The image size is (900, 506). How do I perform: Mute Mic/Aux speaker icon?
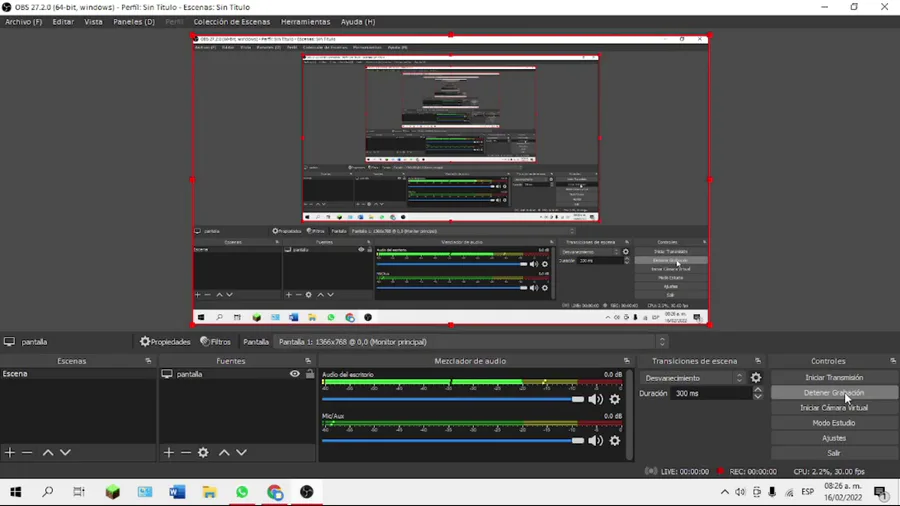[596, 441]
